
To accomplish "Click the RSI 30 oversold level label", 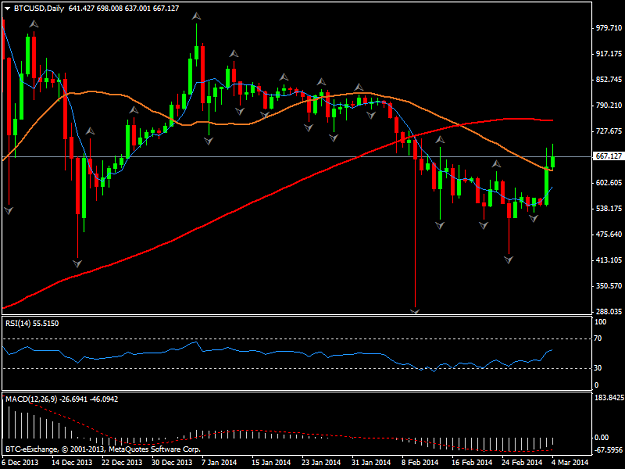I will coord(597,368).
